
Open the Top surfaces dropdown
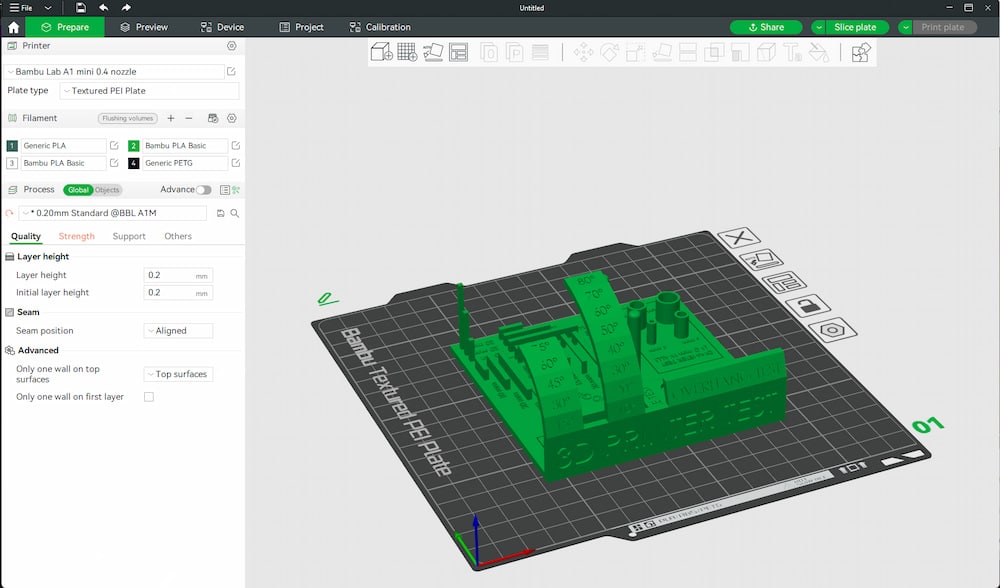click(178, 374)
